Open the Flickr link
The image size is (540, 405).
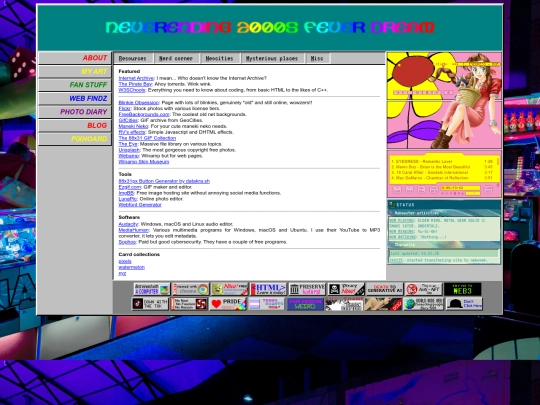click(x=125, y=108)
